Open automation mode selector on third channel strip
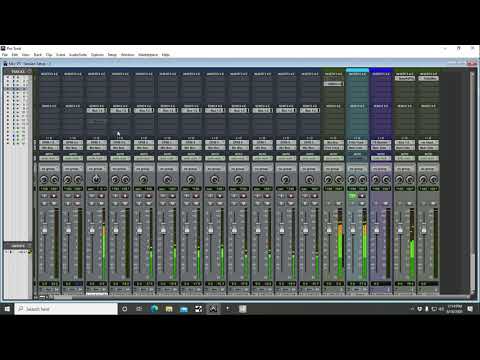Screen dimensions: 480x360 pyautogui.click(x=96, y=158)
